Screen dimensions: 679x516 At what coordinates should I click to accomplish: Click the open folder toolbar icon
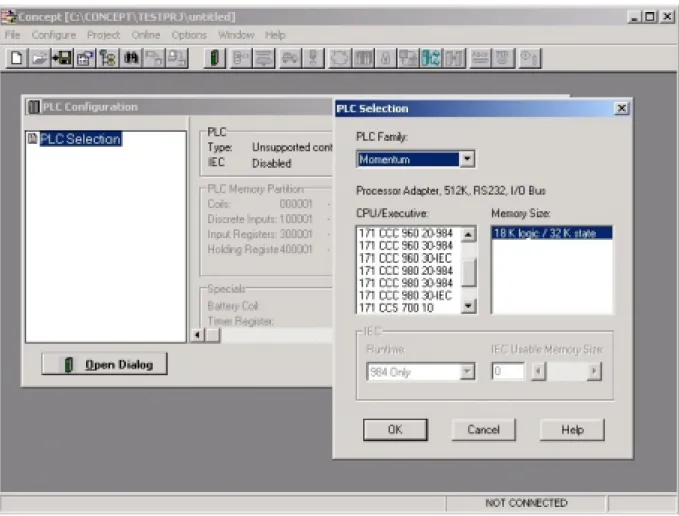(39, 58)
